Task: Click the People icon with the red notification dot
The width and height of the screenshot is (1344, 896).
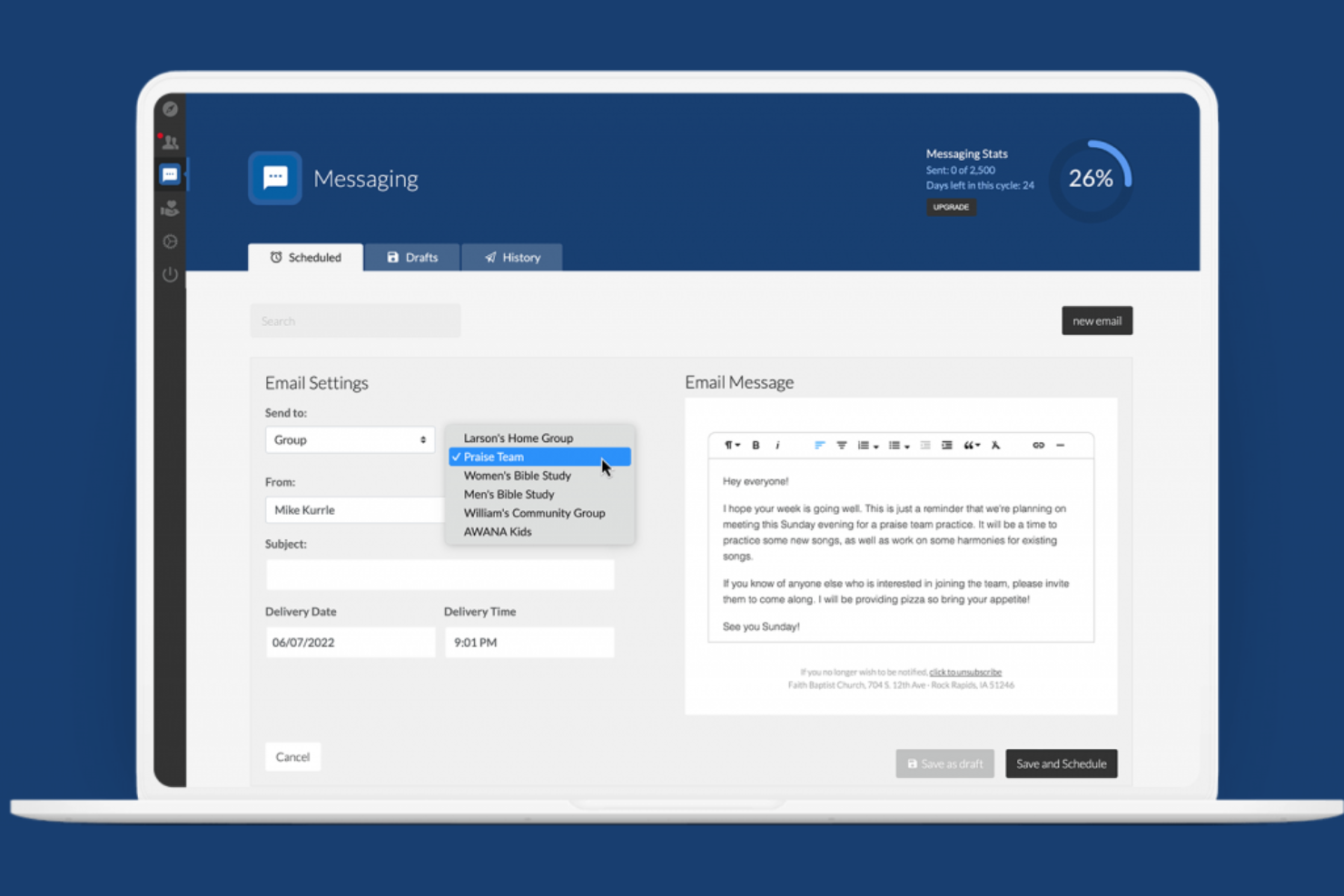Action: coord(170,142)
